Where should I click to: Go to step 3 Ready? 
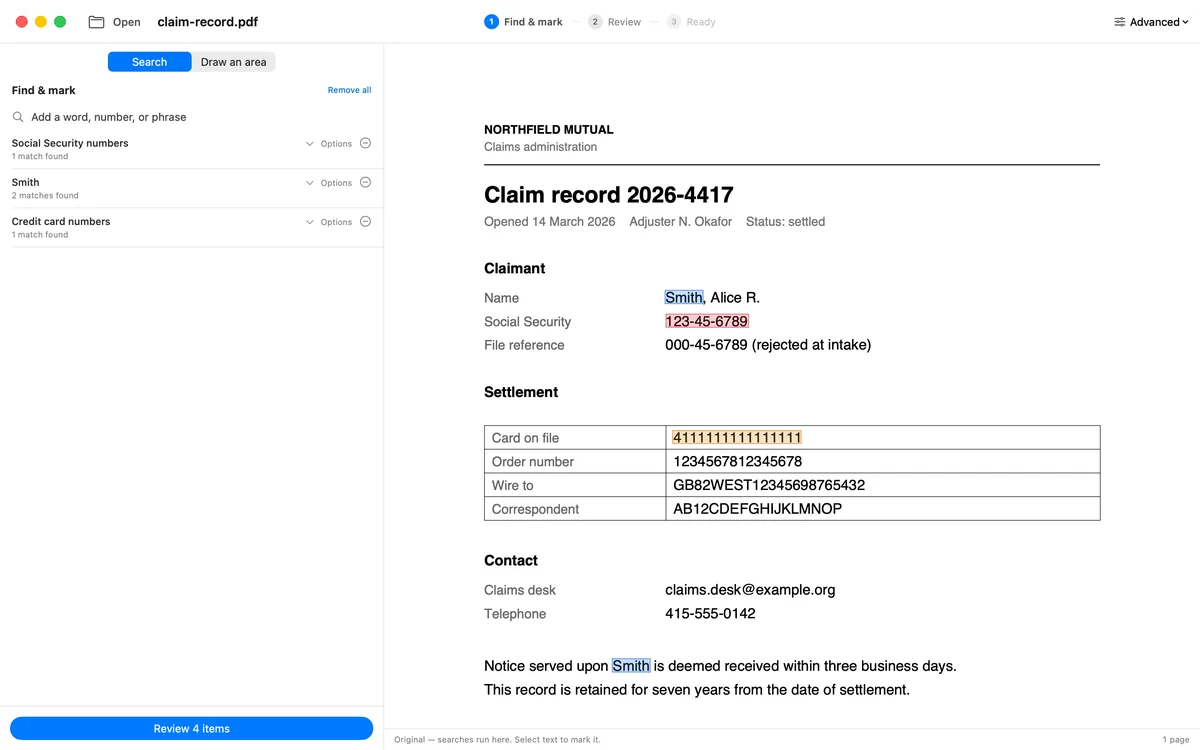pos(691,22)
